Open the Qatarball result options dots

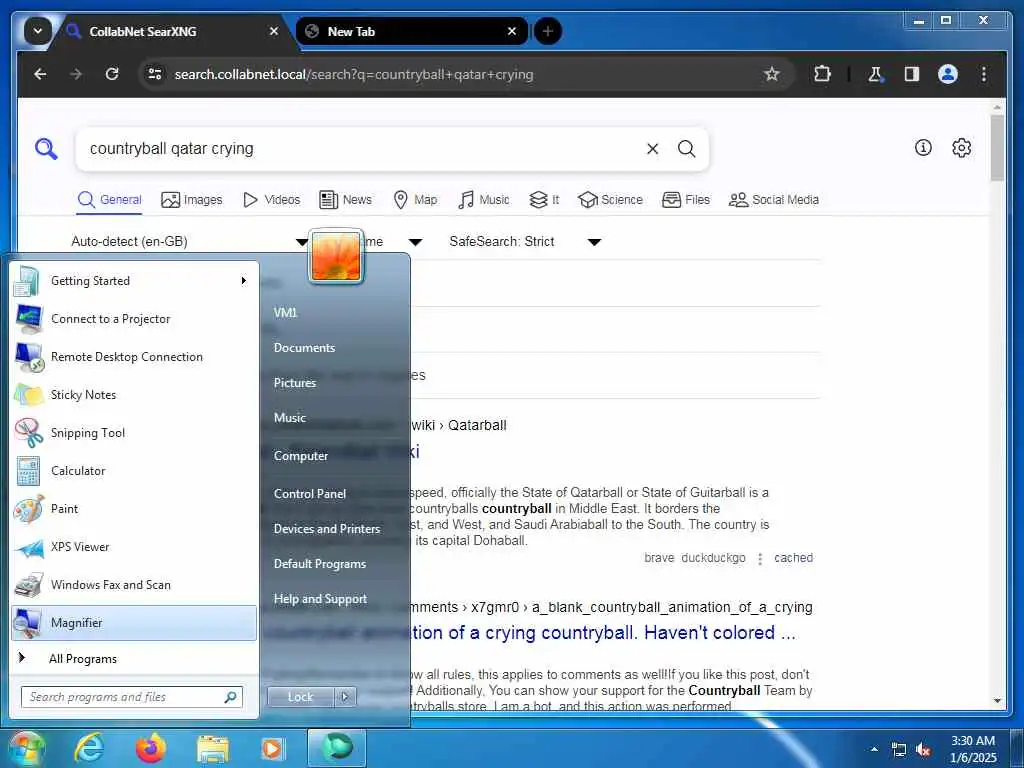click(760, 558)
